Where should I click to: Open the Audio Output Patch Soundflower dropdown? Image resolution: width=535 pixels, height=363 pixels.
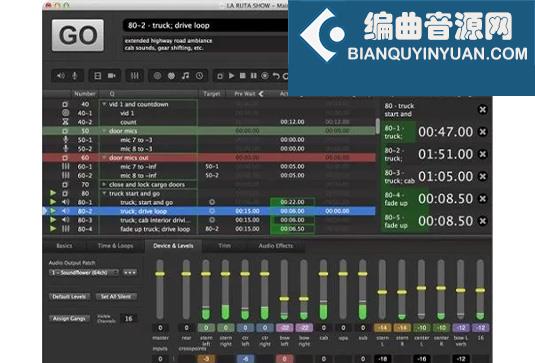click(x=84, y=273)
